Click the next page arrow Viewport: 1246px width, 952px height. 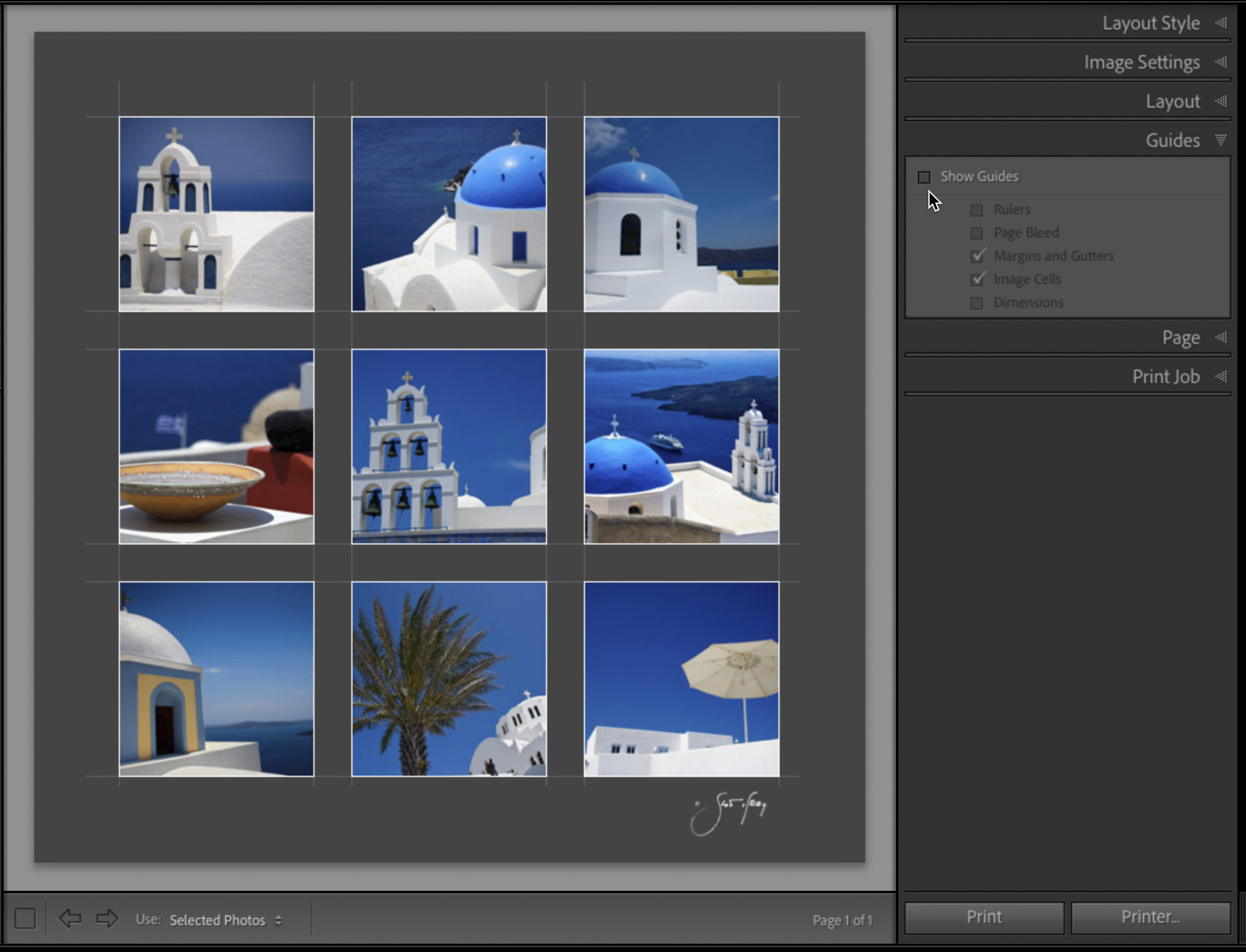(x=107, y=920)
